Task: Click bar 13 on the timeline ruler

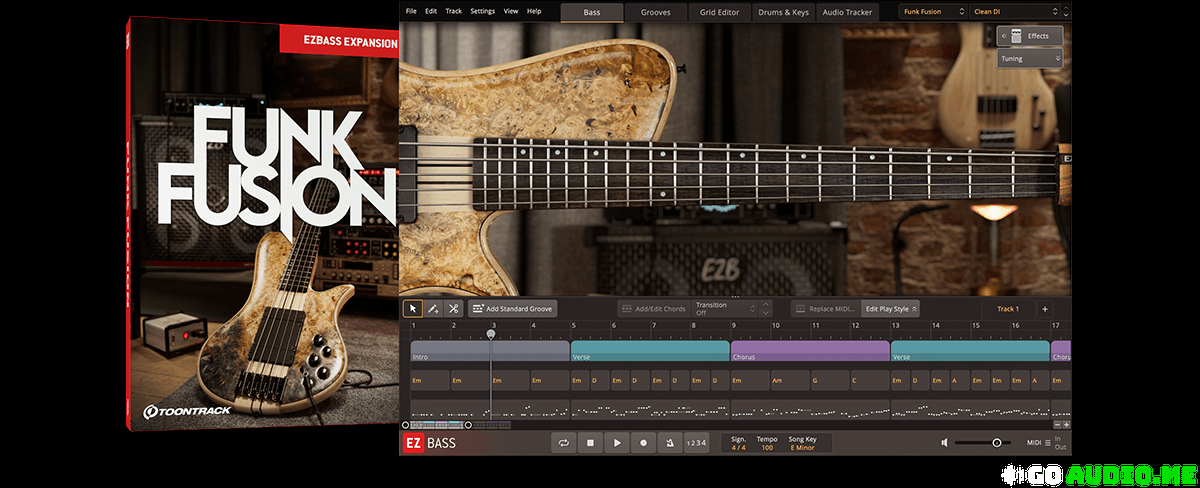Action: point(896,326)
